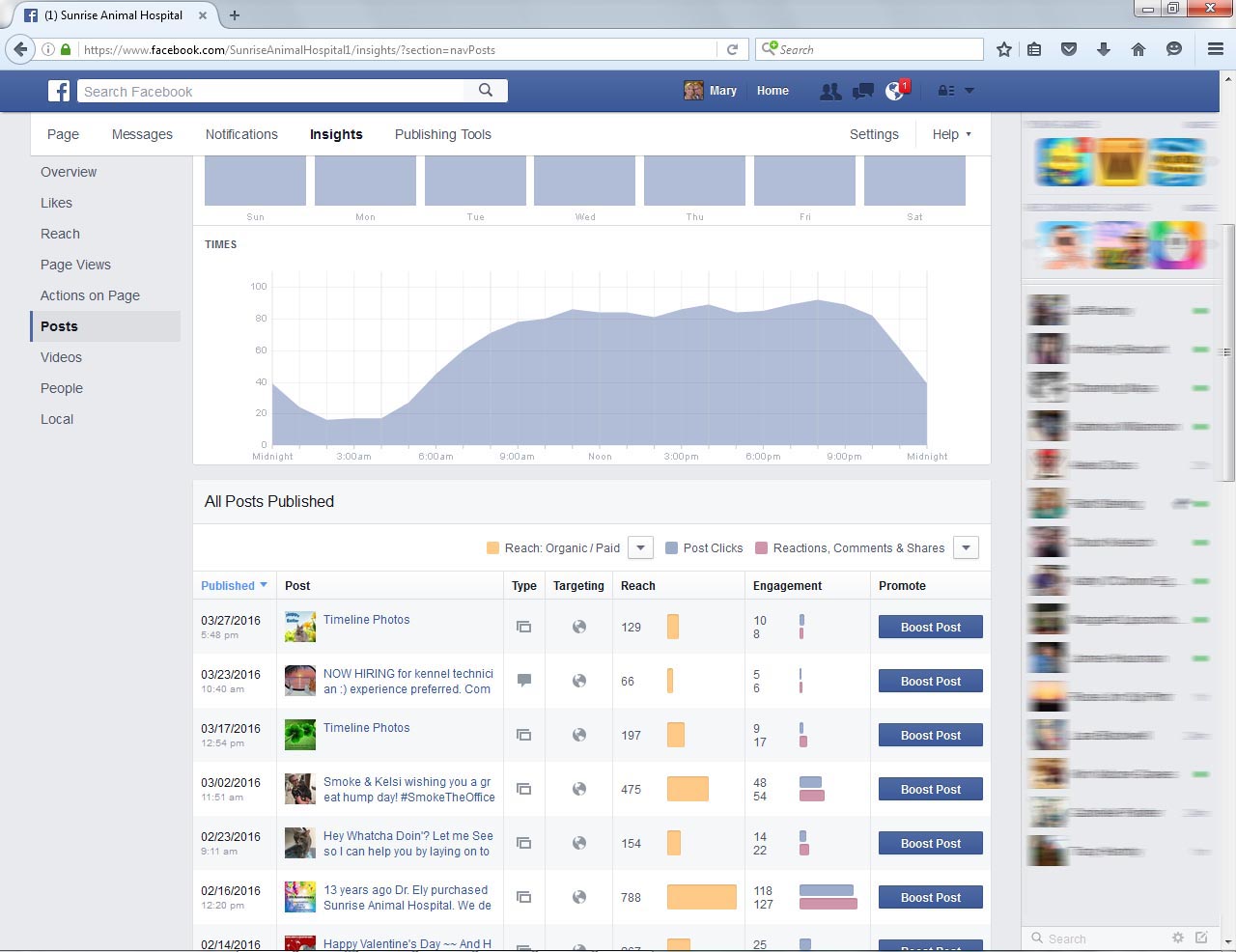Expand the Facebook account menu arrow

tap(969, 91)
